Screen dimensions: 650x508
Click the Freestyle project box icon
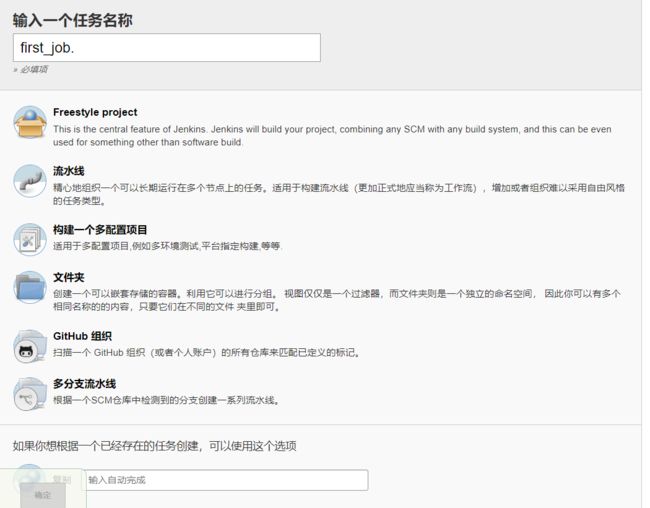[30, 122]
